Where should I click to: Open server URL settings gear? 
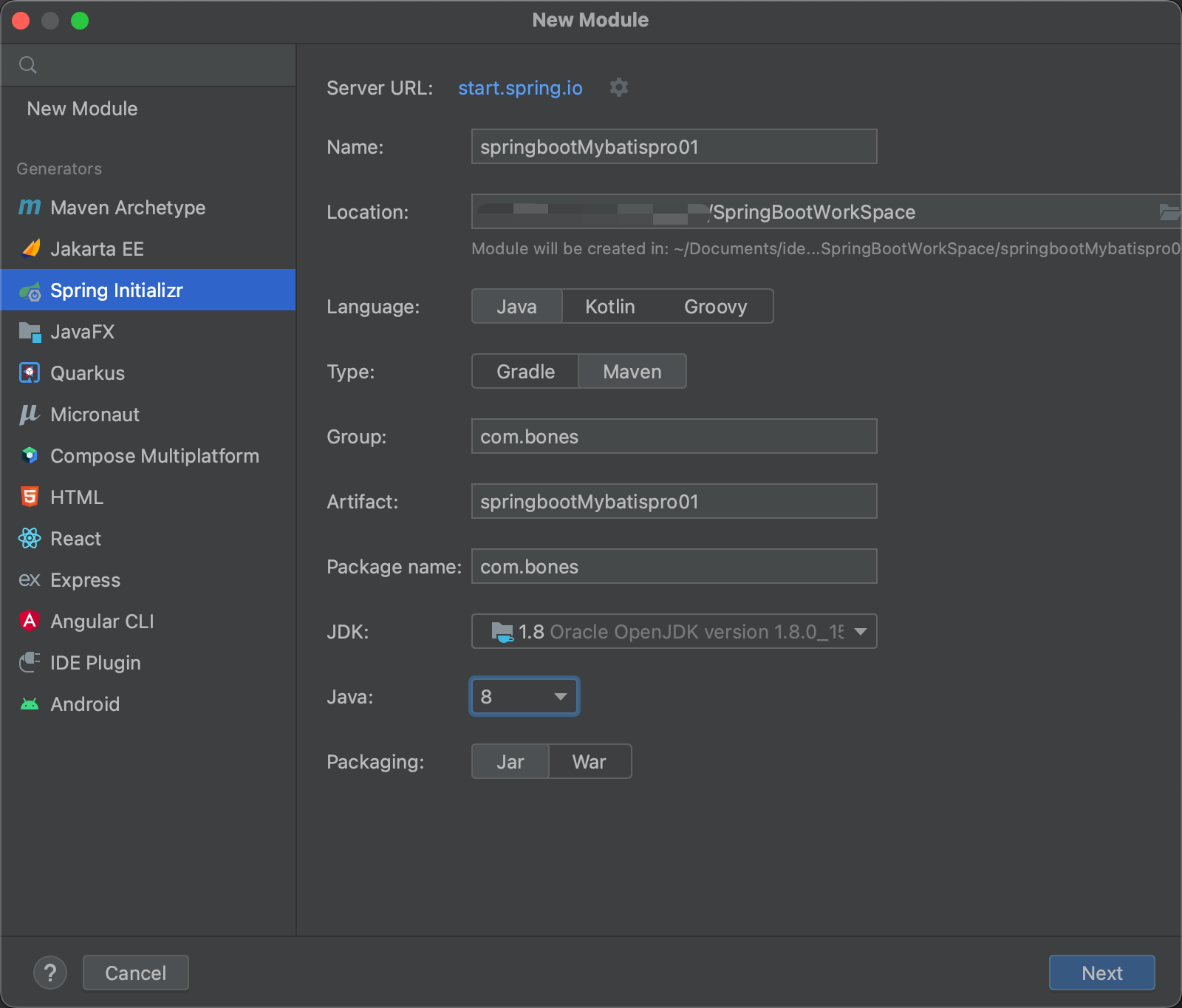point(619,87)
